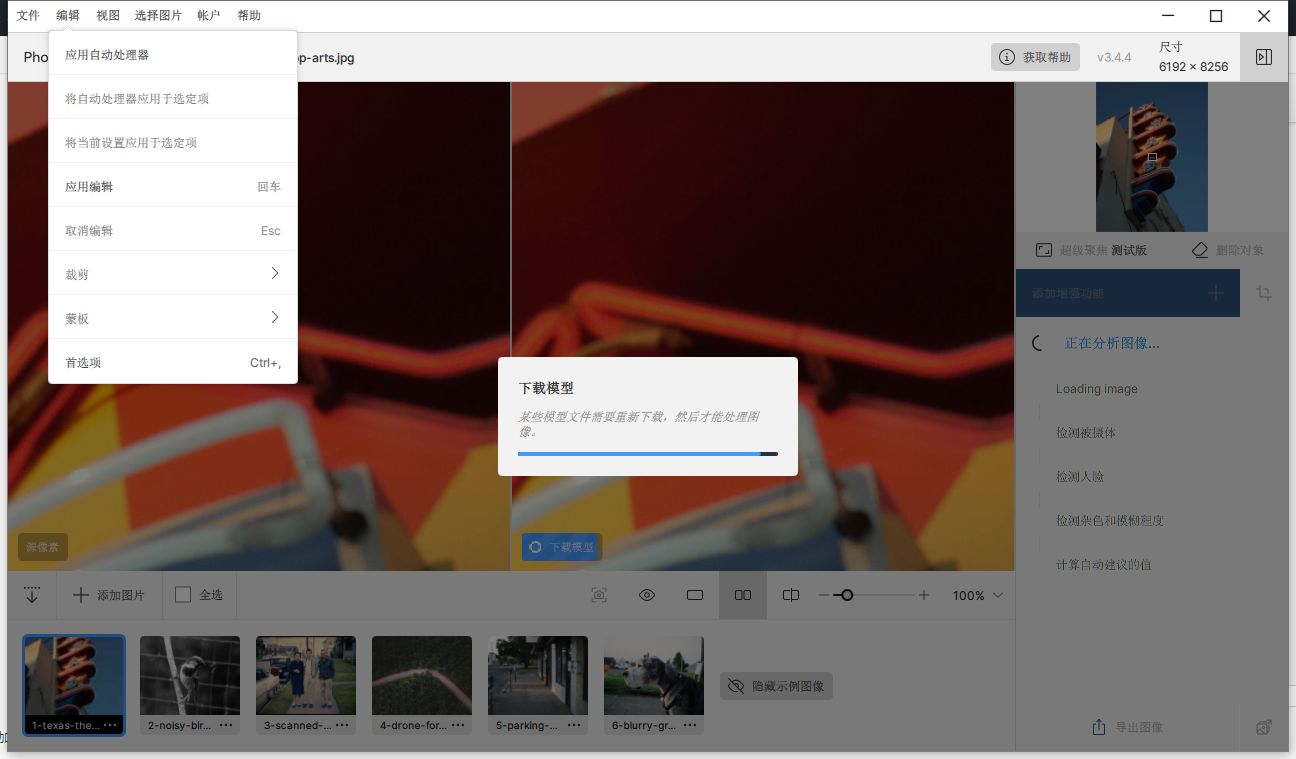Click the 下载模型 button on the preview
The image size is (1296, 759).
coord(561,547)
